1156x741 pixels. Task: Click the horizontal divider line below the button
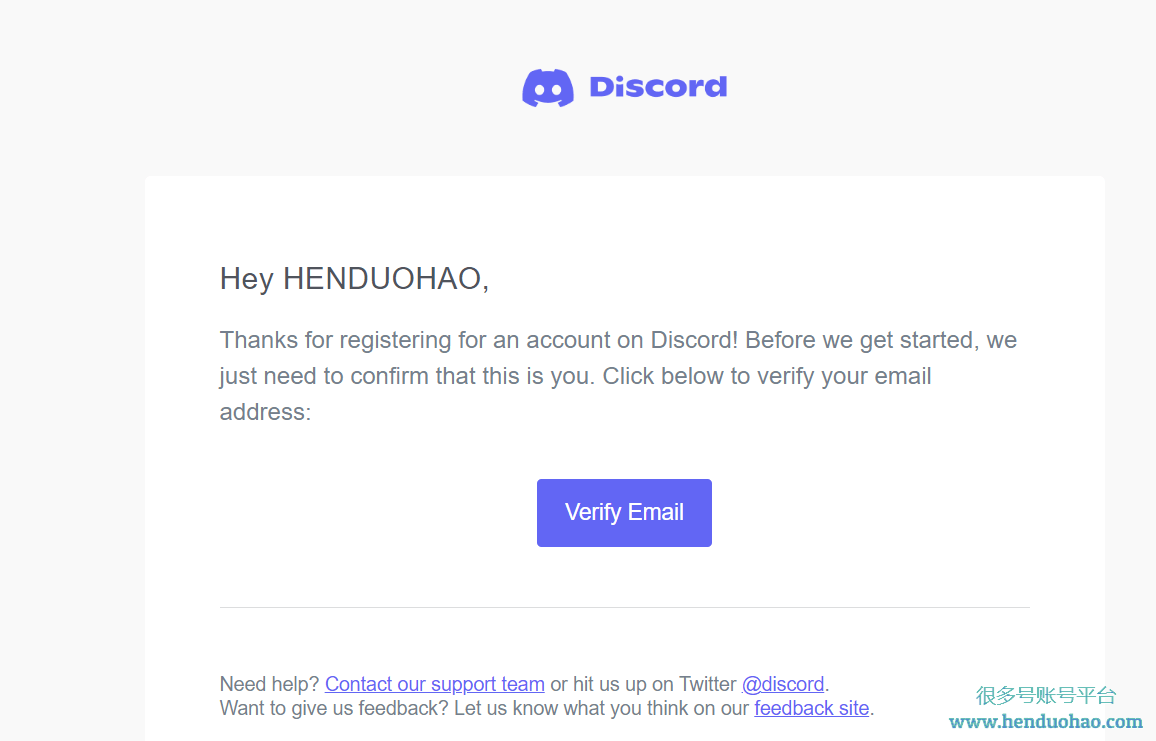coord(624,608)
